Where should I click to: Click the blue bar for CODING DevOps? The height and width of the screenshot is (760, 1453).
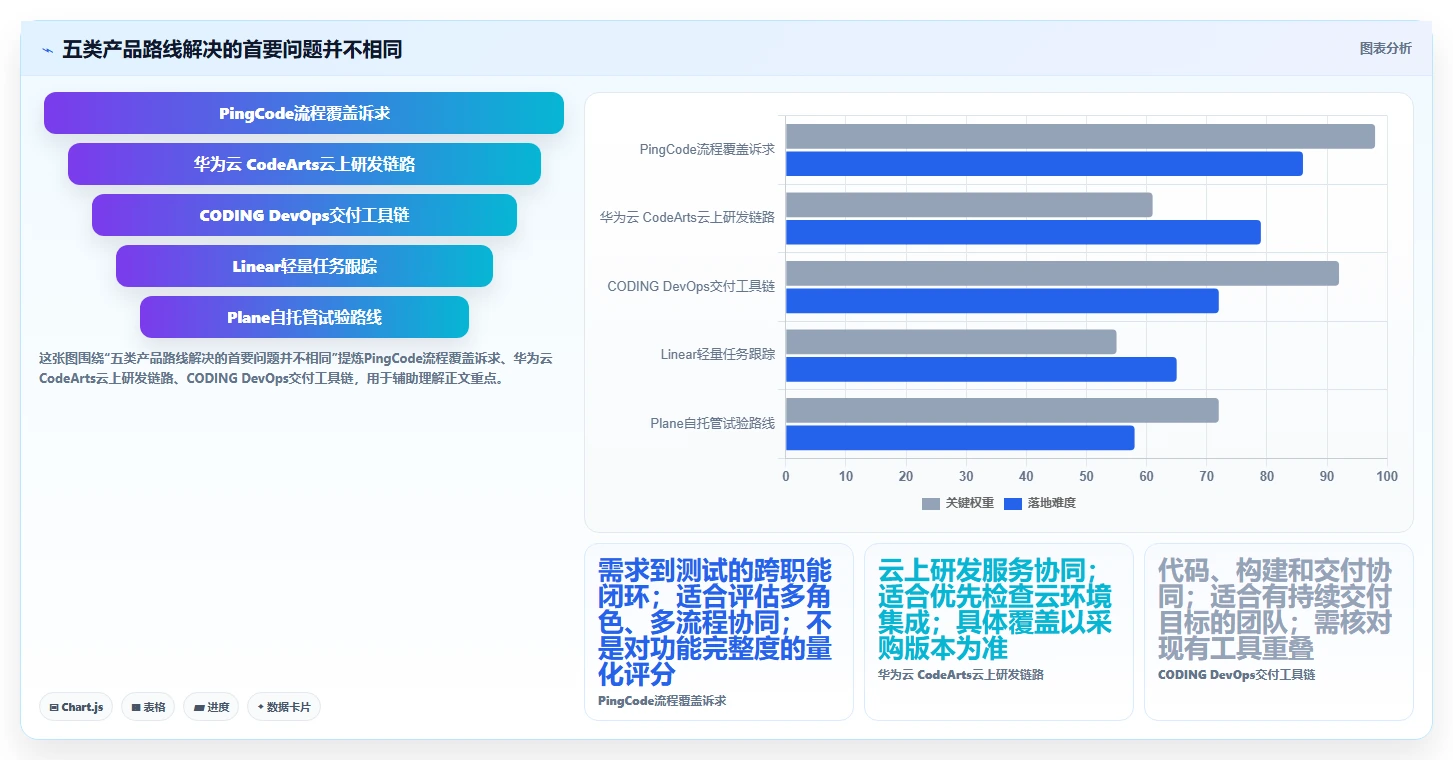pos(1002,301)
